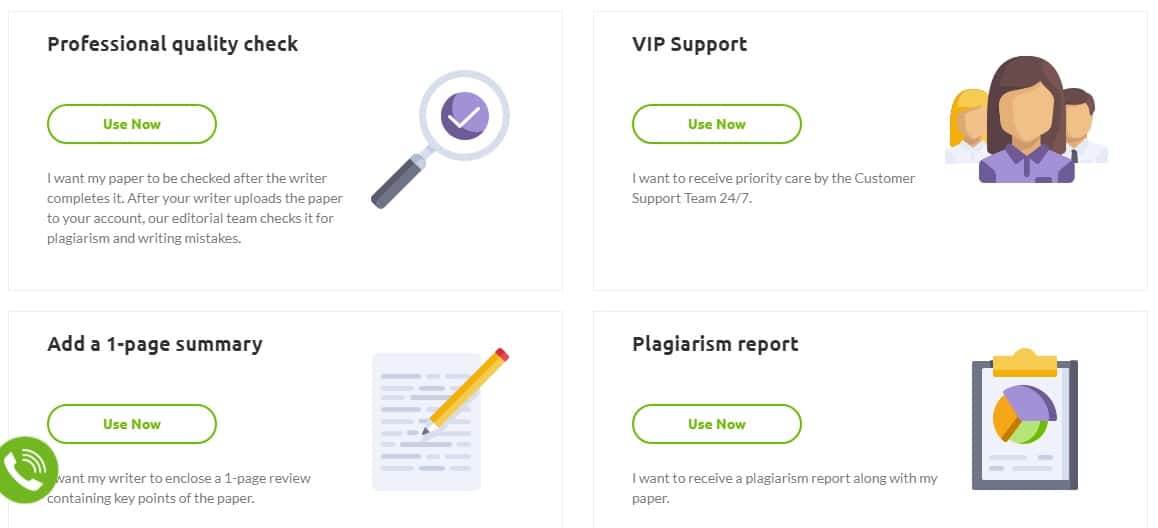Click the priority care Customer Support description
This screenshot has height=528, width=1158.
774,188
